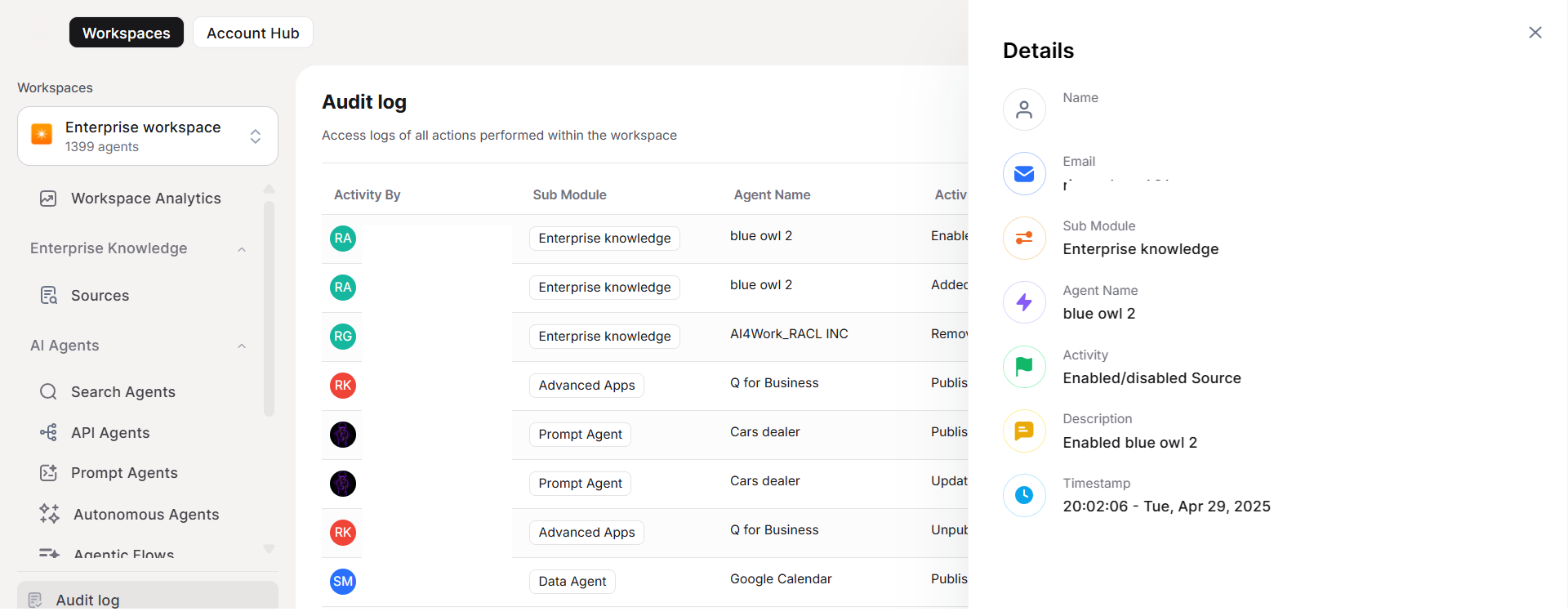The height and width of the screenshot is (616, 1568).
Task: Open Search Agents in the sidebar
Action: pyautogui.click(x=123, y=392)
